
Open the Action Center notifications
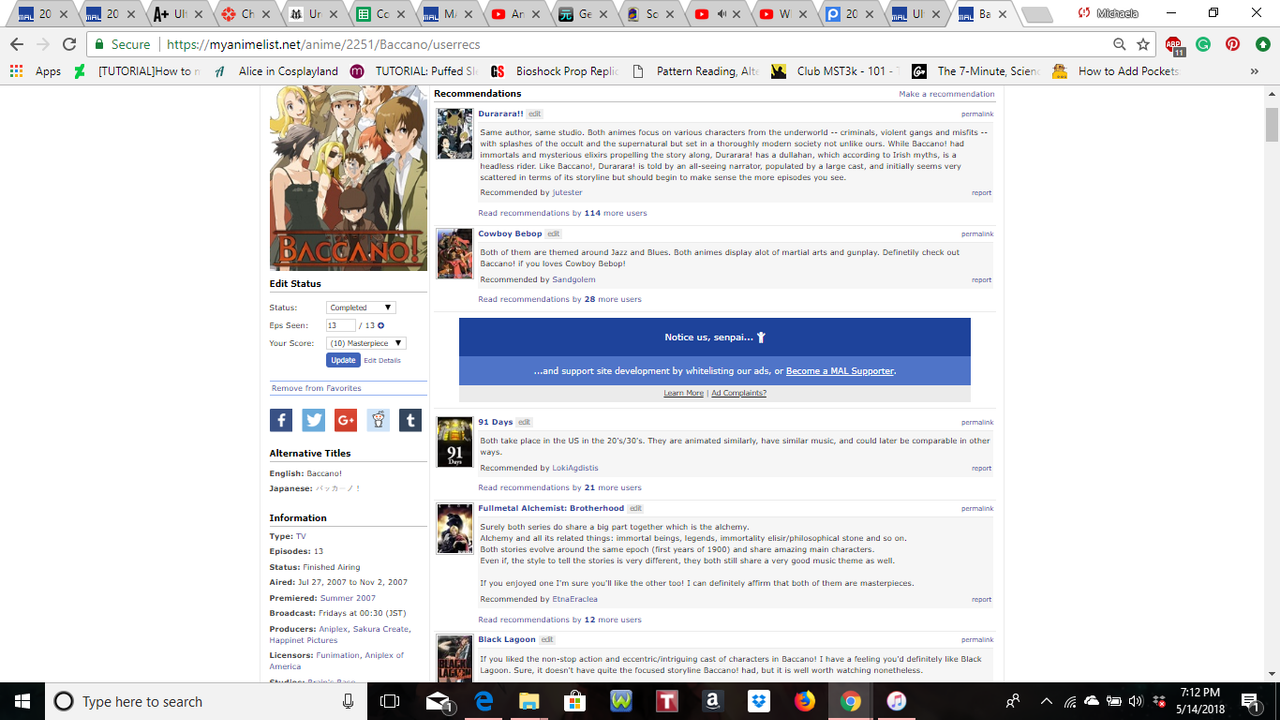pos(1249,701)
